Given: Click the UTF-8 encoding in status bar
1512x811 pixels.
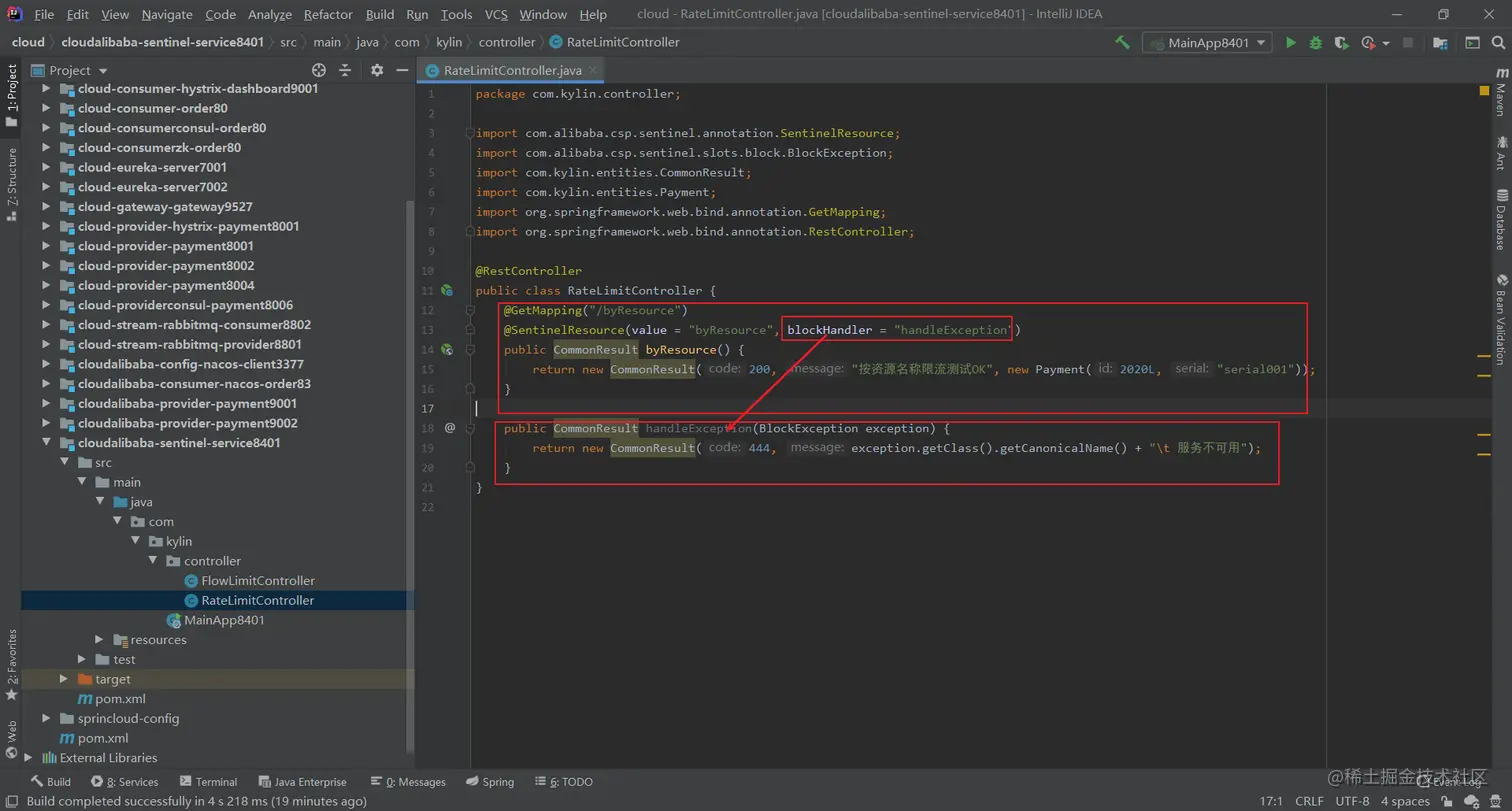Looking at the screenshot, I should [x=1352, y=801].
